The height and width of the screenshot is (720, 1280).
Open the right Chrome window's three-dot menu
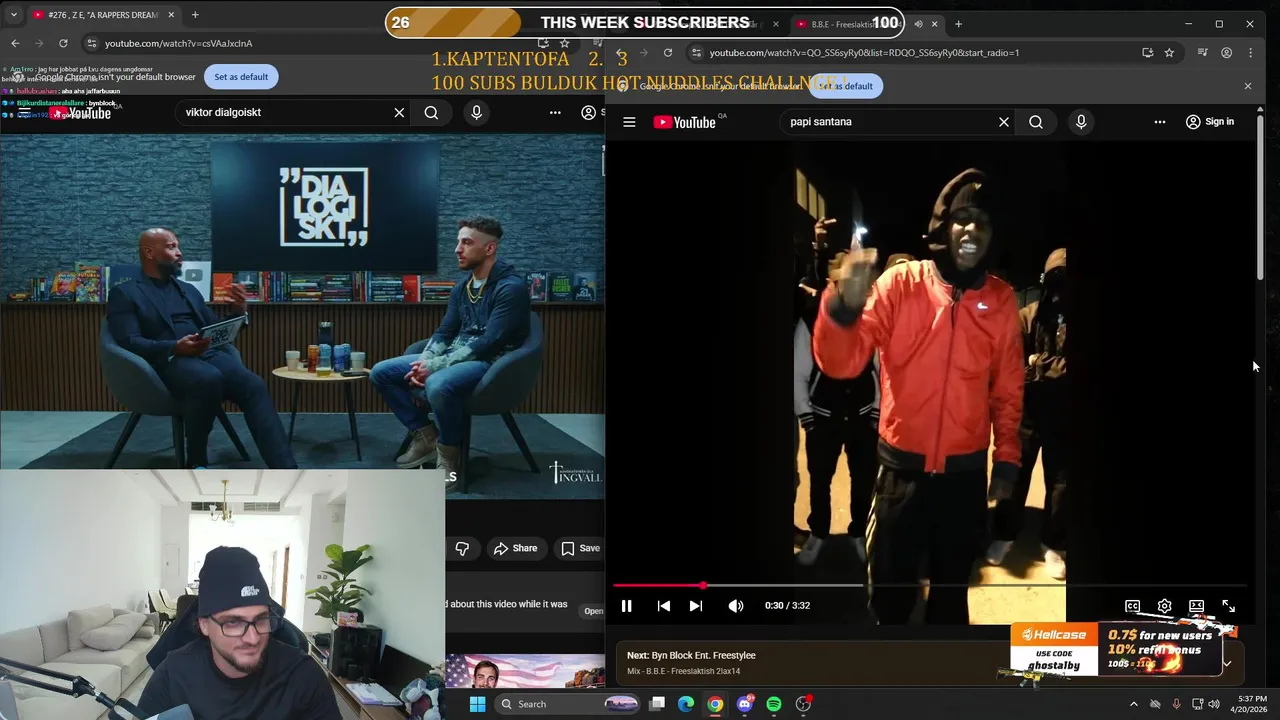point(1252,52)
